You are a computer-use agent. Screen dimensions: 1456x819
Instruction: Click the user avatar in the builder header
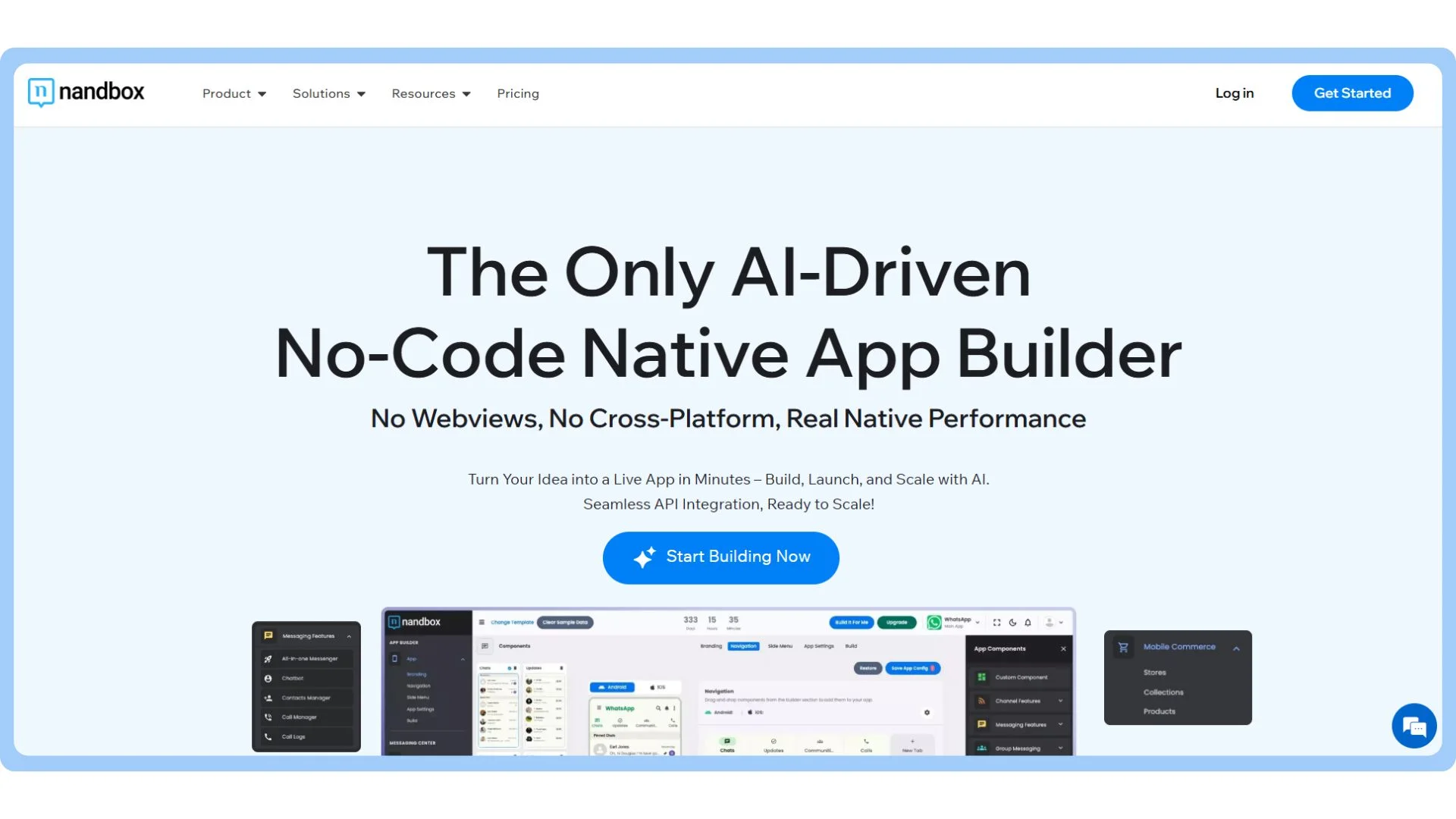pyautogui.click(x=1050, y=622)
